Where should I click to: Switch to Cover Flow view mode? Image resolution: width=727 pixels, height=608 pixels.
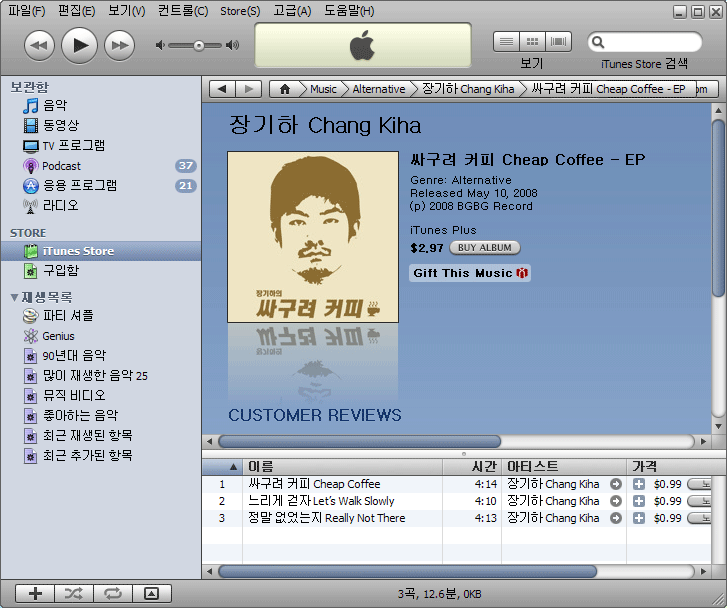(x=558, y=42)
